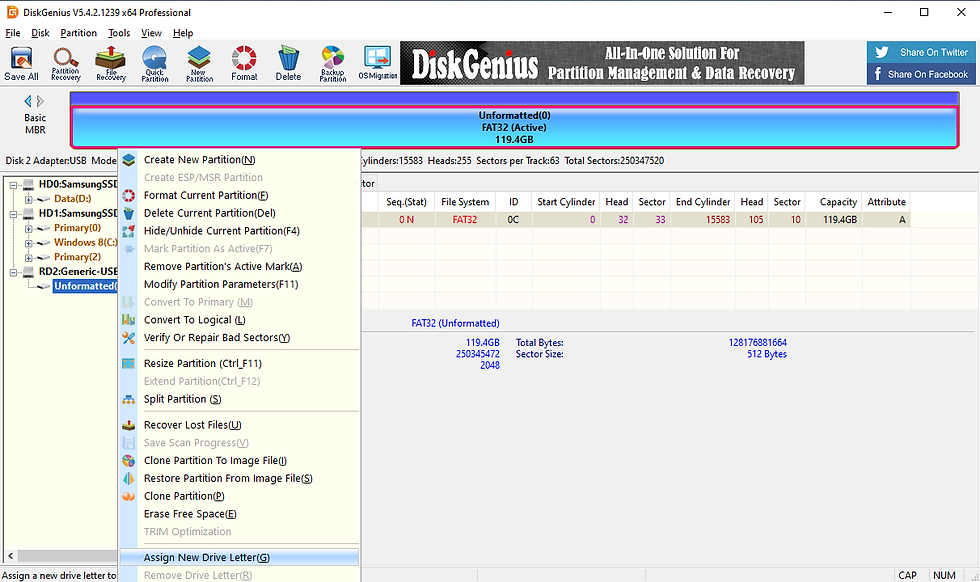Open the Partition Recovery tool
This screenshot has width=980, height=582.
tap(66, 63)
